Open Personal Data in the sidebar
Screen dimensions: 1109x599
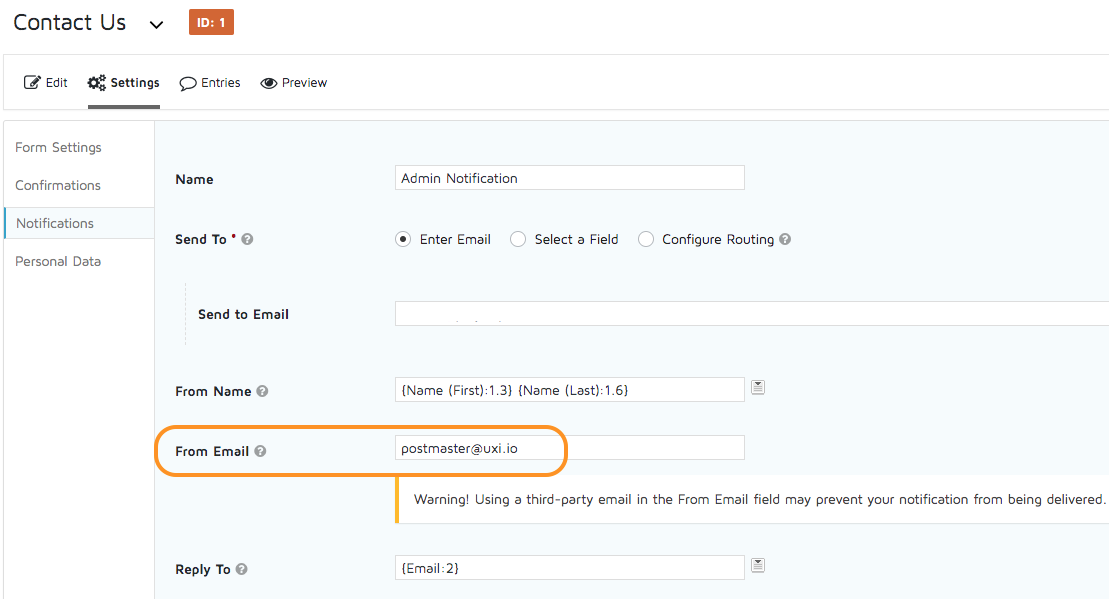[58, 262]
